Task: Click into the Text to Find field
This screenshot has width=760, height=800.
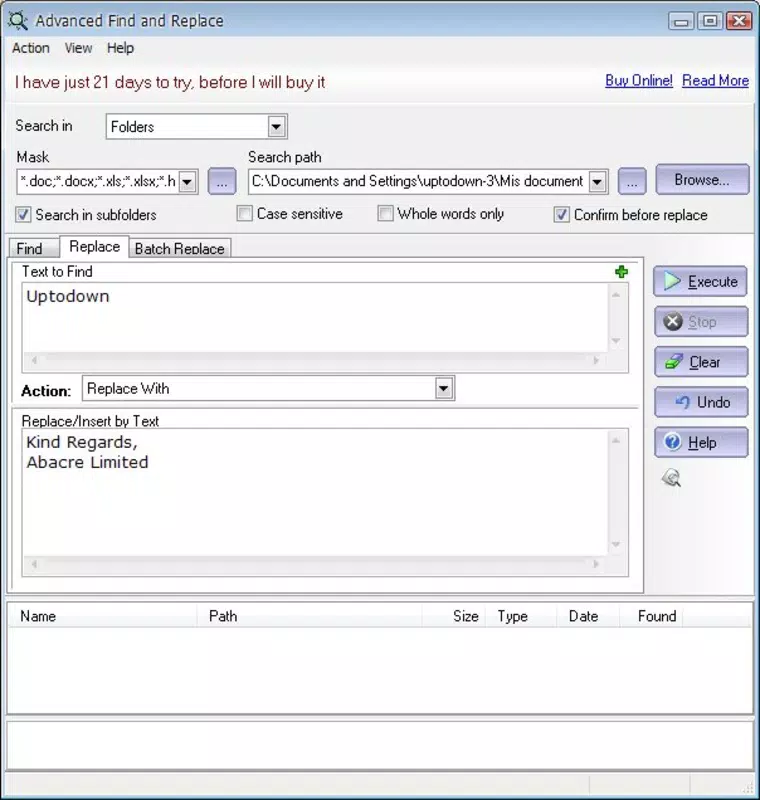Action: [315, 317]
